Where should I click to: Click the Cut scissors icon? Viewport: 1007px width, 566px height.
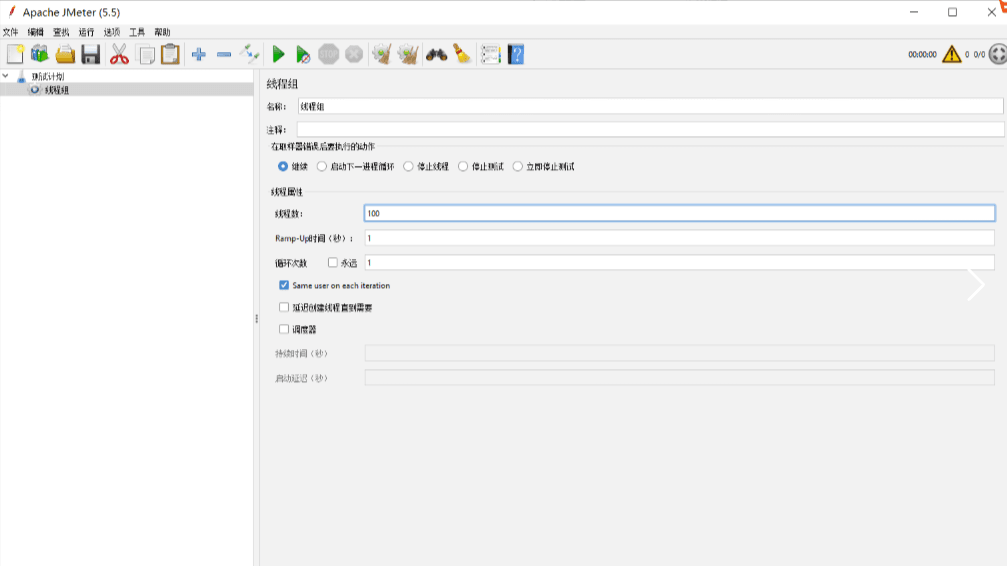119,54
